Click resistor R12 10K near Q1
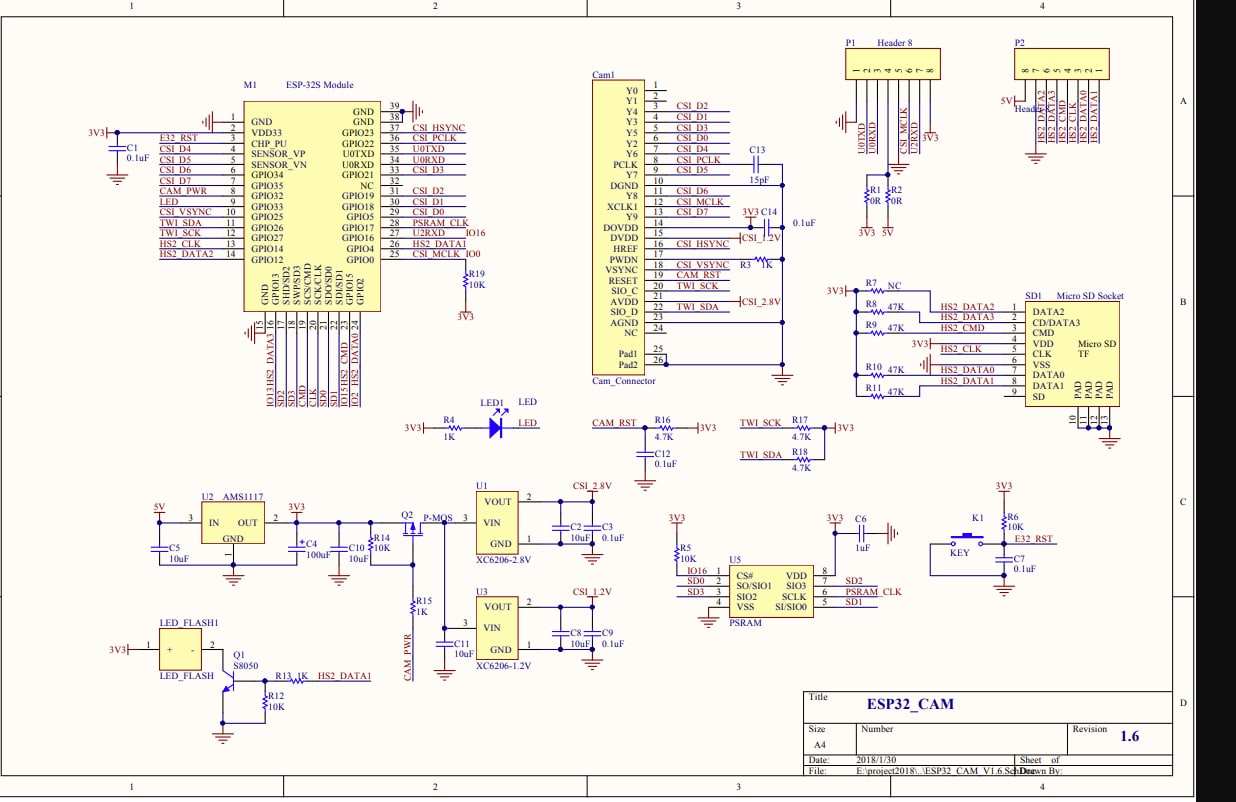Image resolution: width=1236 pixels, height=802 pixels. [x=263, y=703]
